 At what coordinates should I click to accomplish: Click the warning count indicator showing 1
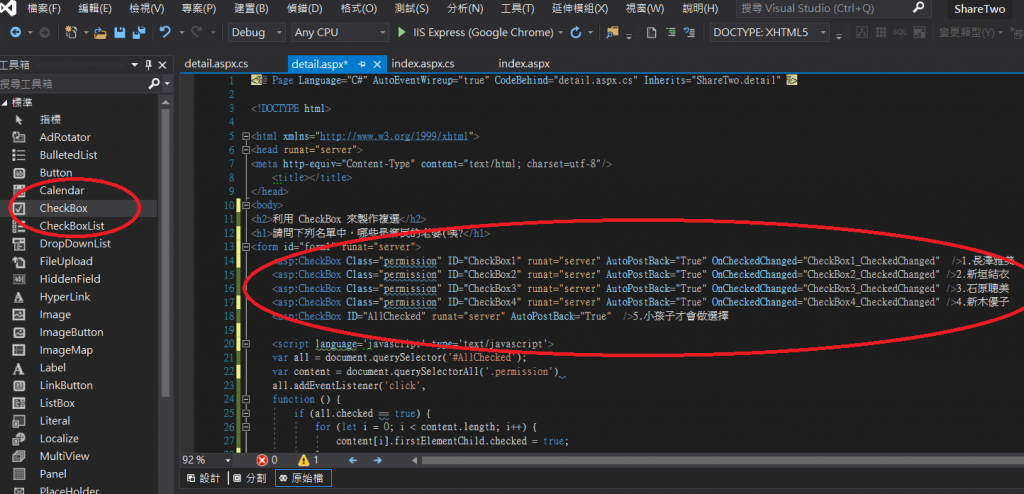pyautogui.click(x=308, y=460)
